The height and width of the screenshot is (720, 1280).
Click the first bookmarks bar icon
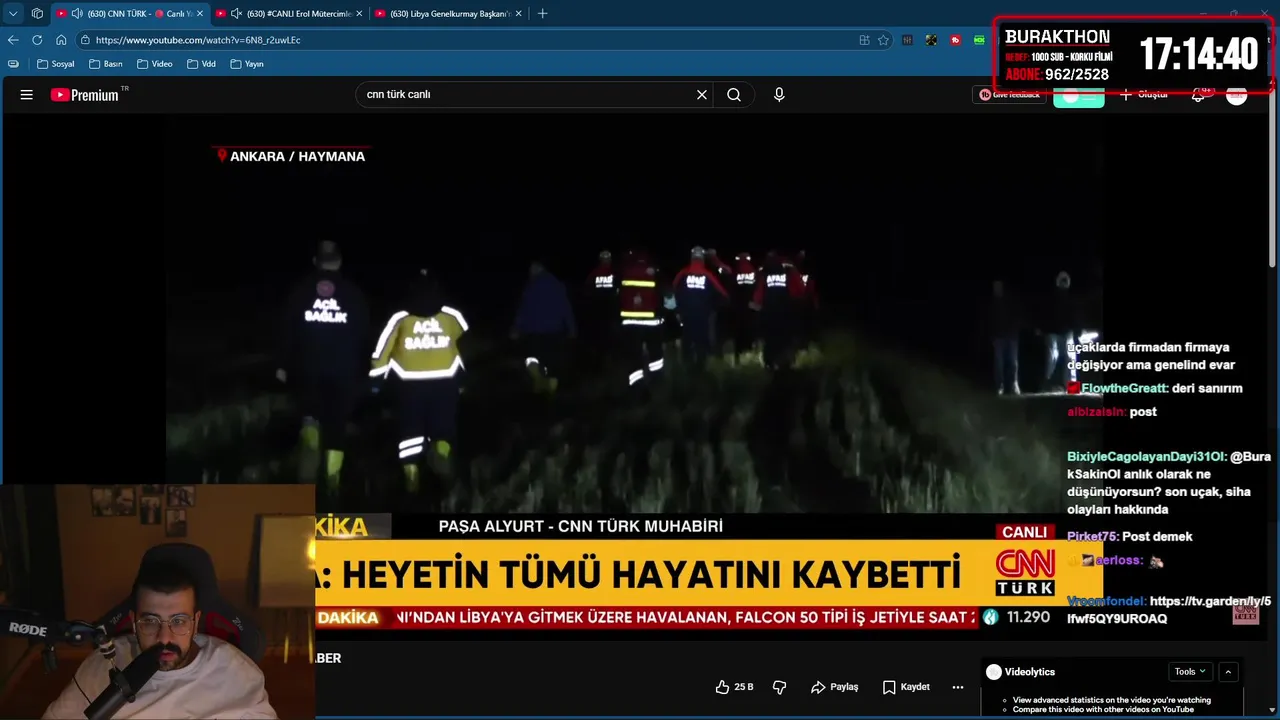tap(13, 64)
